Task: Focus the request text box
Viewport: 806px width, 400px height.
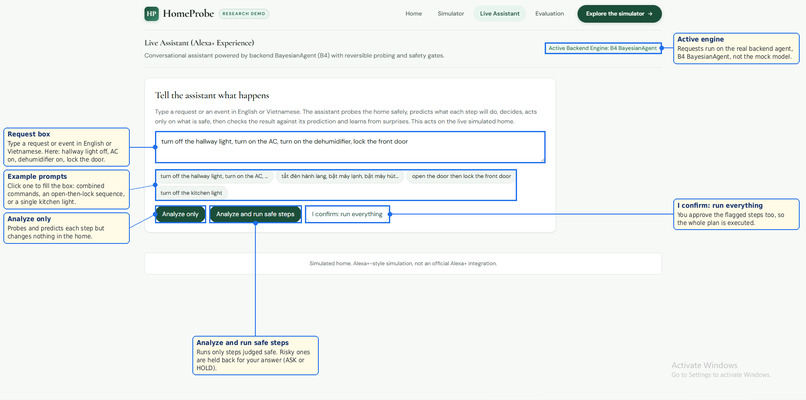Action: pos(350,147)
